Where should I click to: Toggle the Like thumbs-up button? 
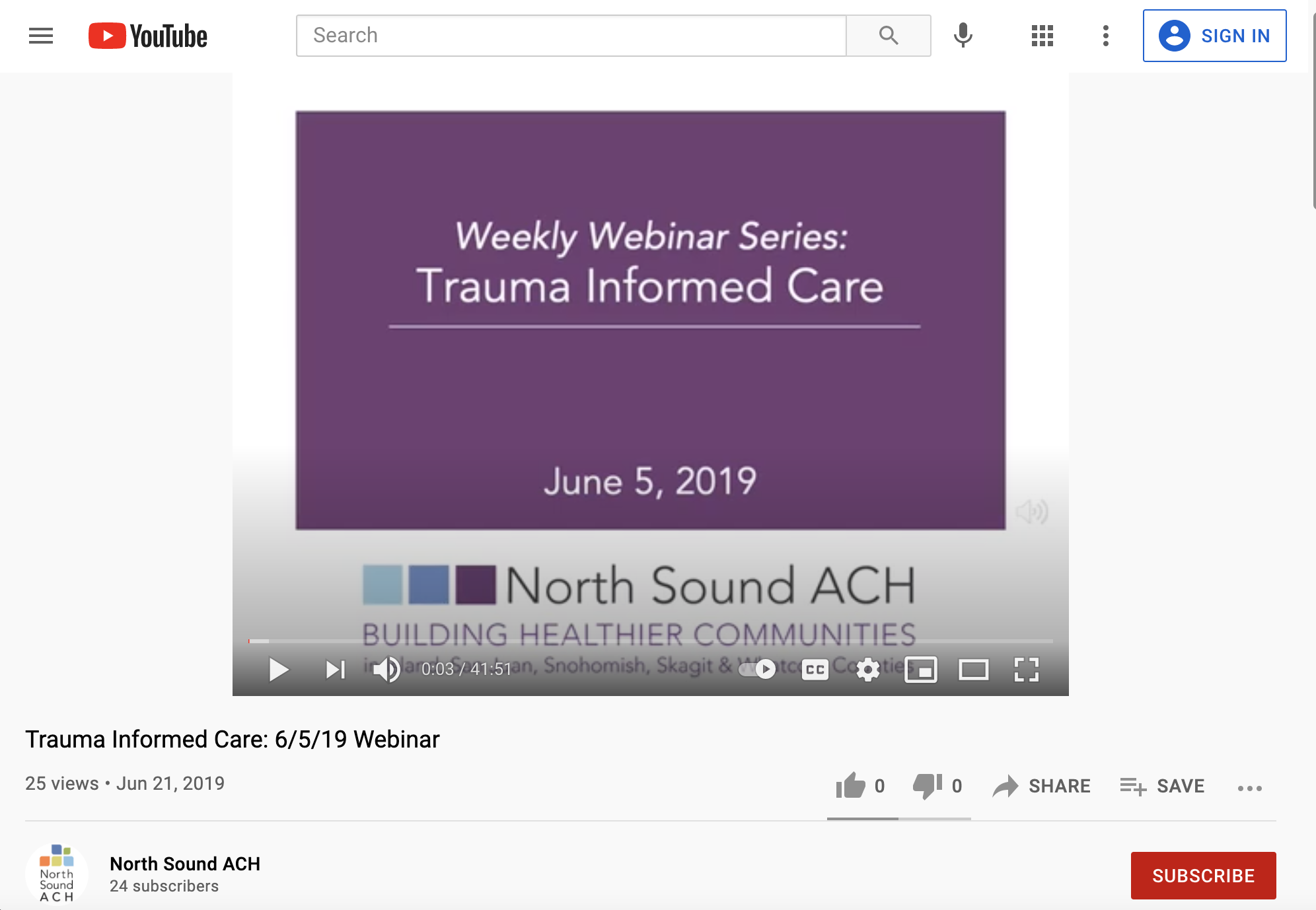(852, 785)
